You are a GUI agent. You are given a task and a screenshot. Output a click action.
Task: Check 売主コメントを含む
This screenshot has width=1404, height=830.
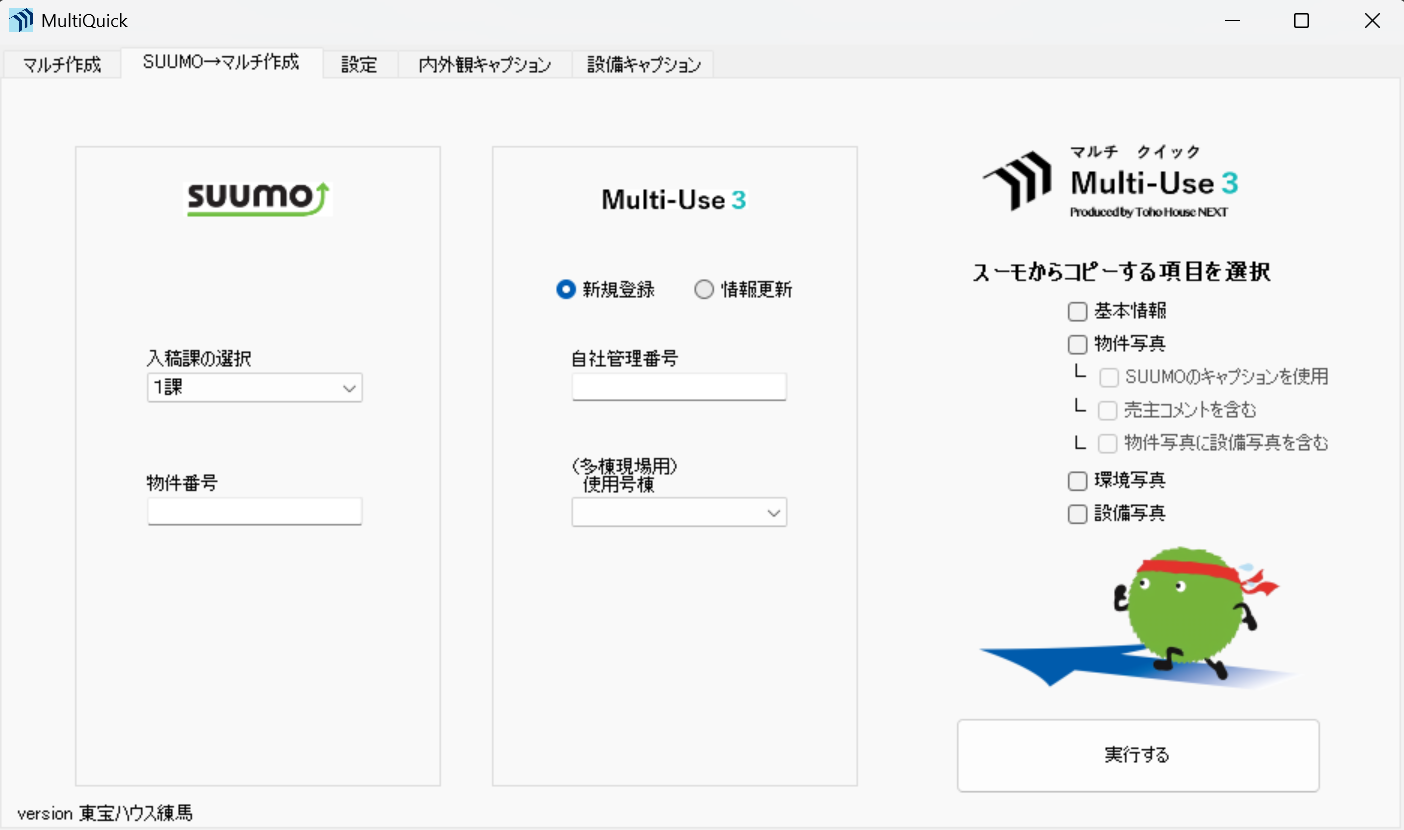pos(1108,410)
